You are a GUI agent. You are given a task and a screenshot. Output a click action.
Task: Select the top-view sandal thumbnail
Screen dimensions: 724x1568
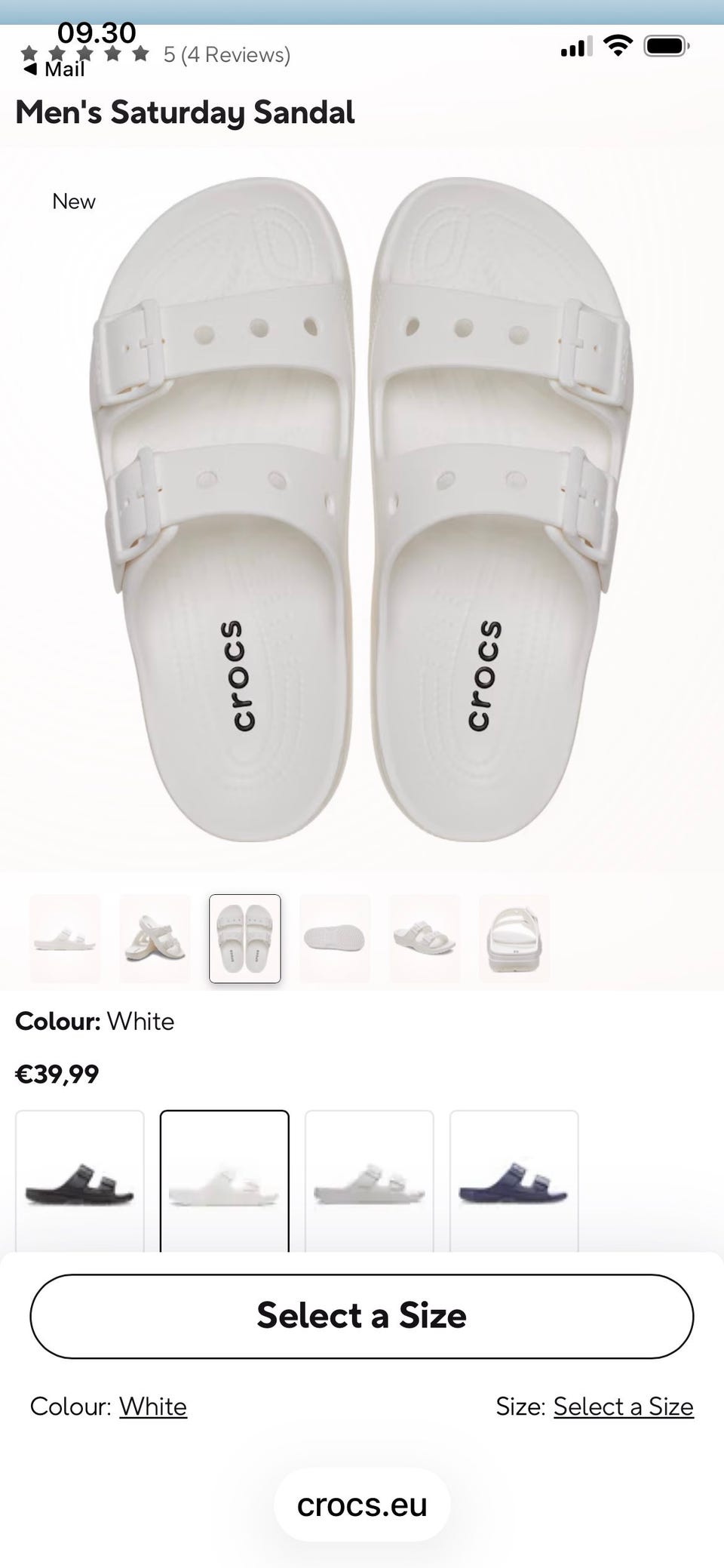[245, 939]
